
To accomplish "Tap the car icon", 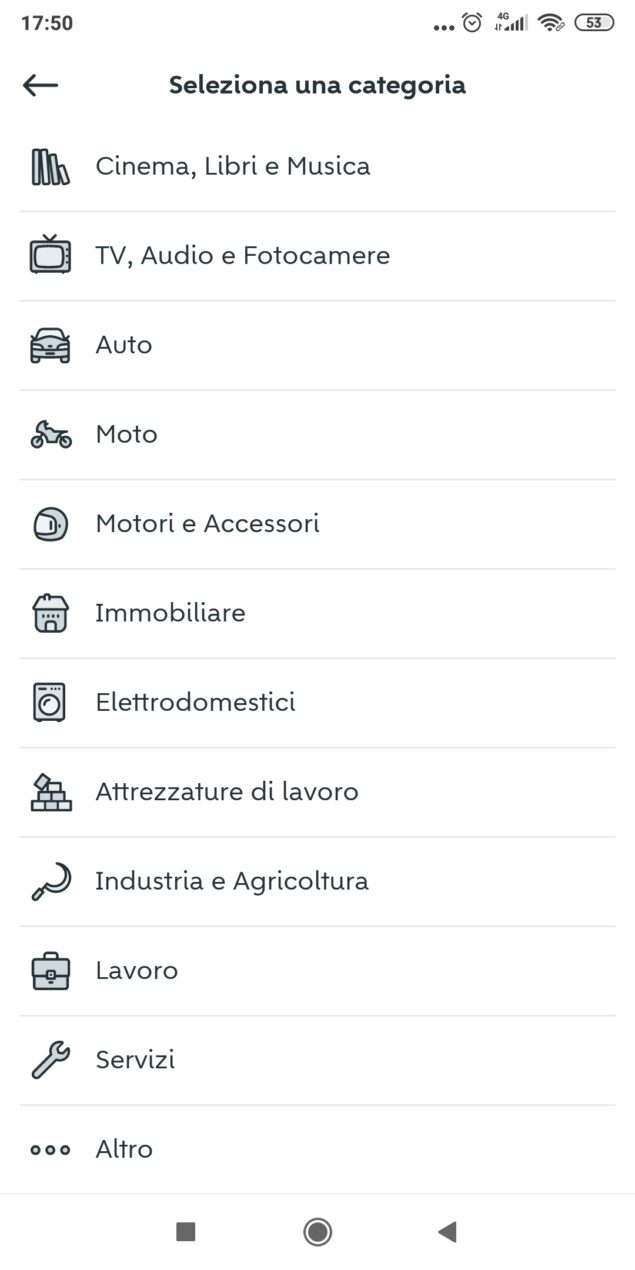I will click(x=50, y=345).
